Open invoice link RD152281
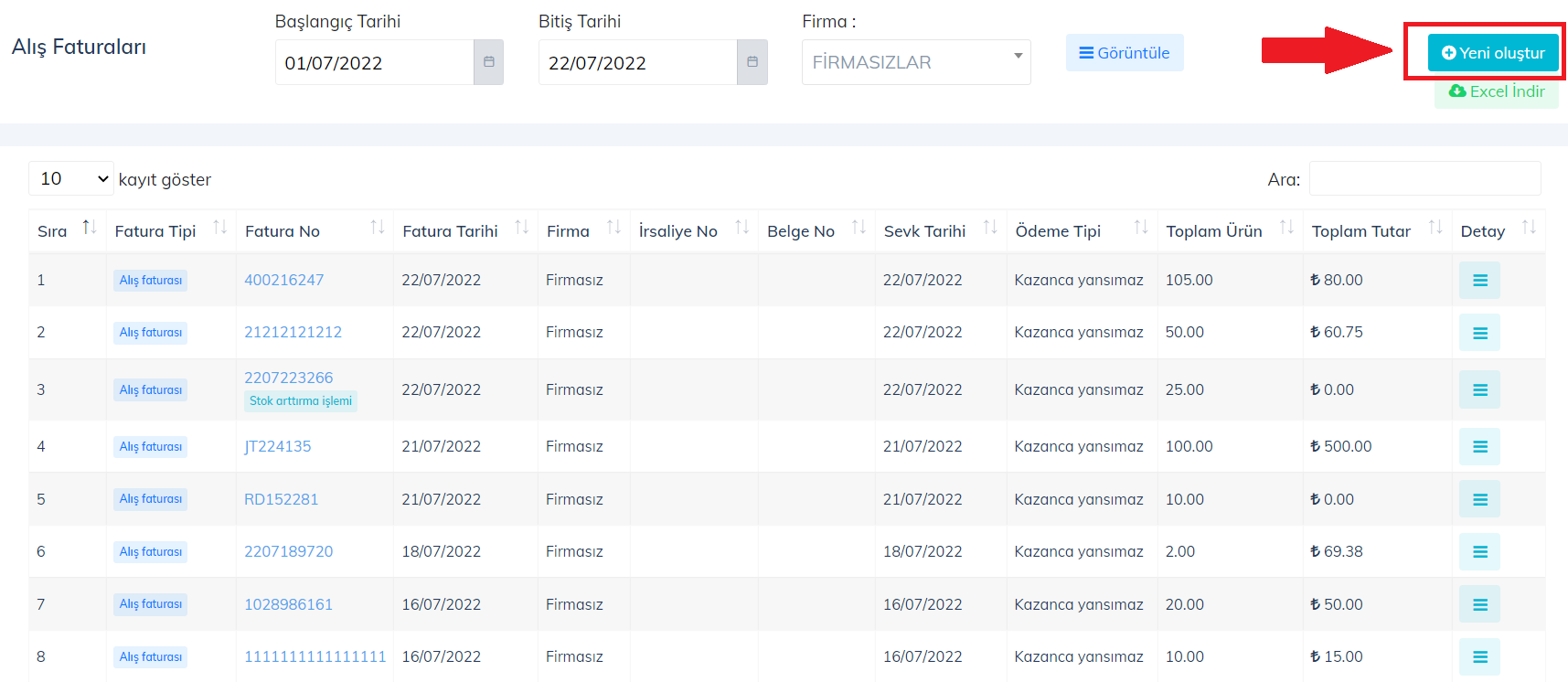The height and width of the screenshot is (682, 1568). tap(281, 499)
